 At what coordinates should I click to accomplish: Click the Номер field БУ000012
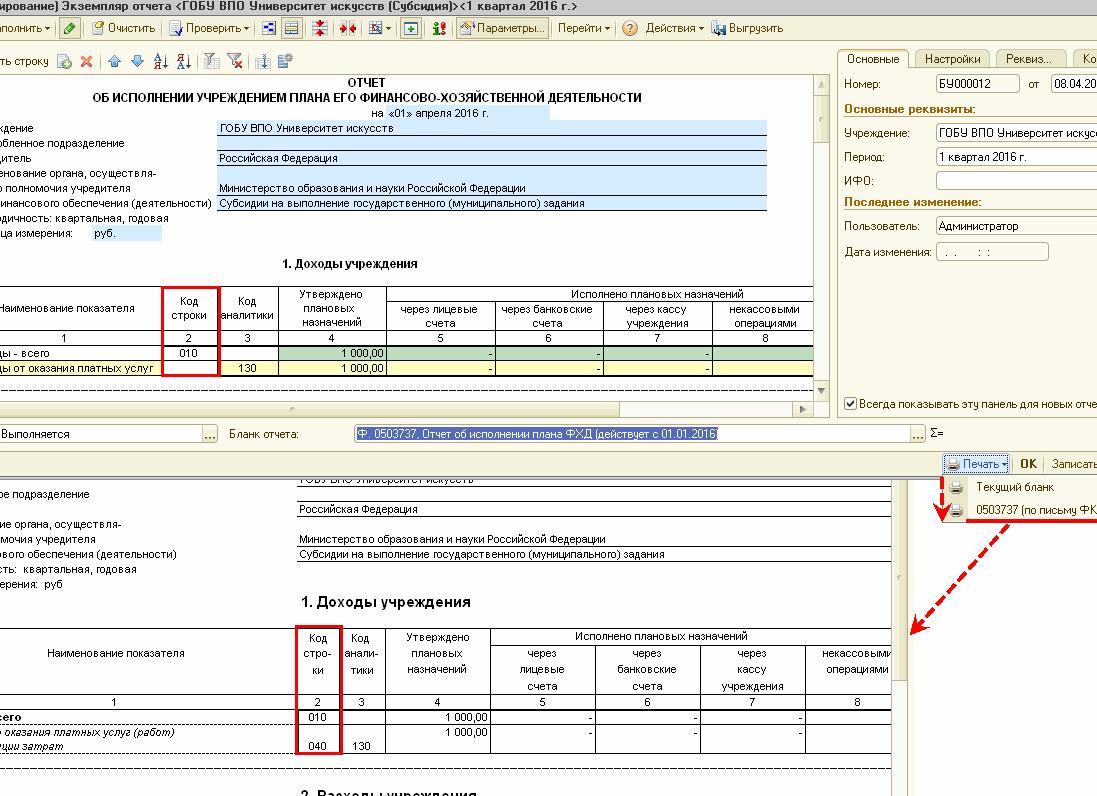pyautogui.click(x=977, y=84)
